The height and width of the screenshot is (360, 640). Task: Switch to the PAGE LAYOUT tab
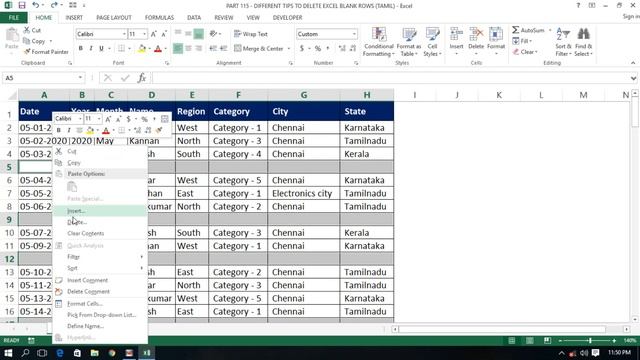pyautogui.click(x=114, y=18)
